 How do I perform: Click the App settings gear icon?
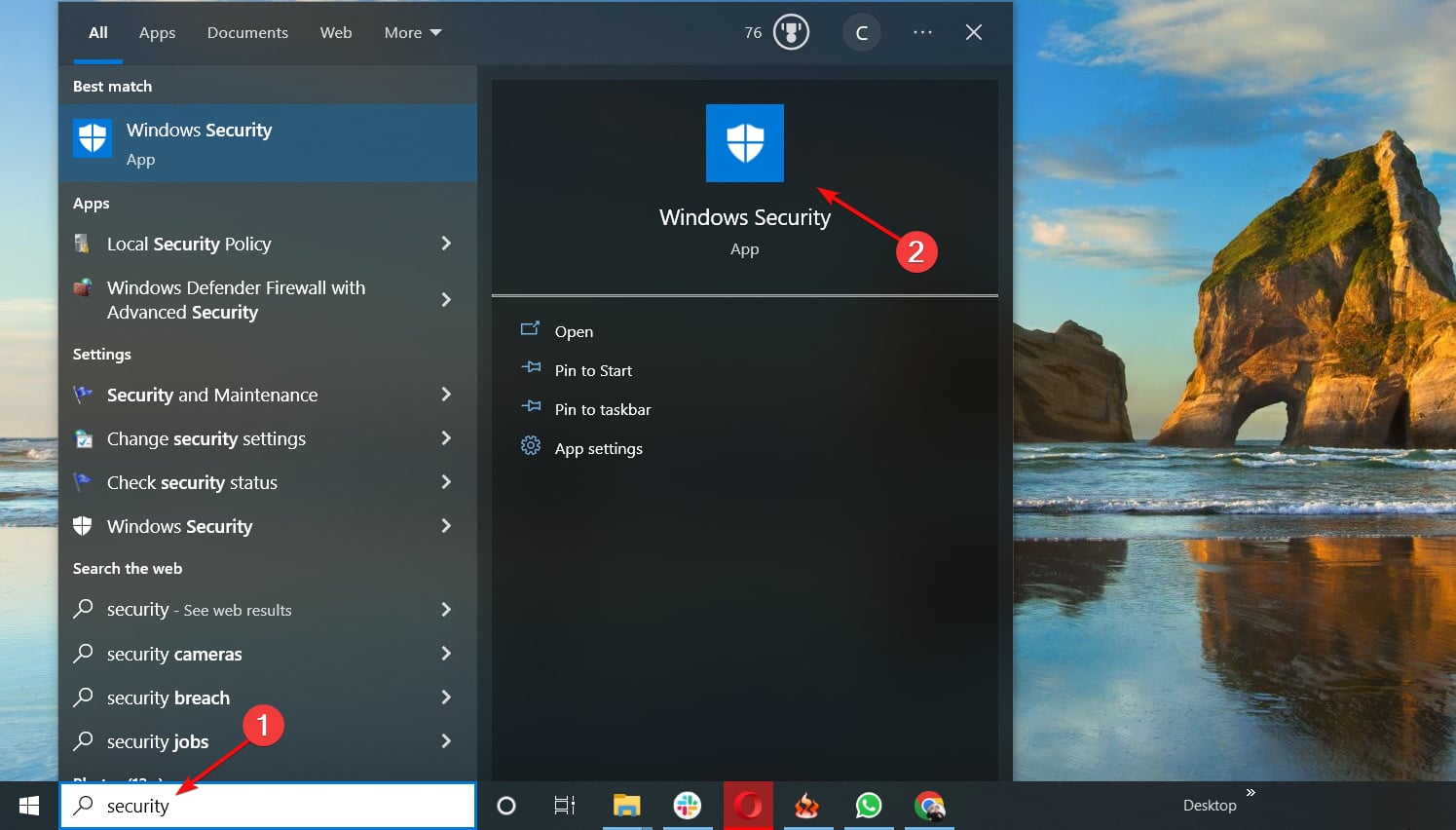[530, 448]
